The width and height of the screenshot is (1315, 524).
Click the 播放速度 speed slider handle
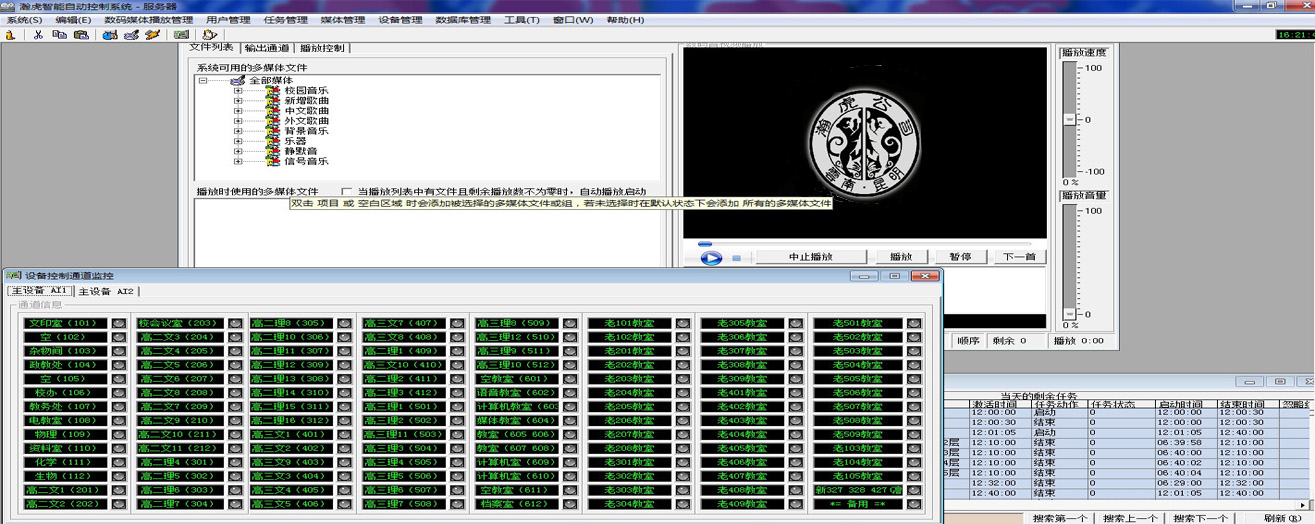[1069, 119]
